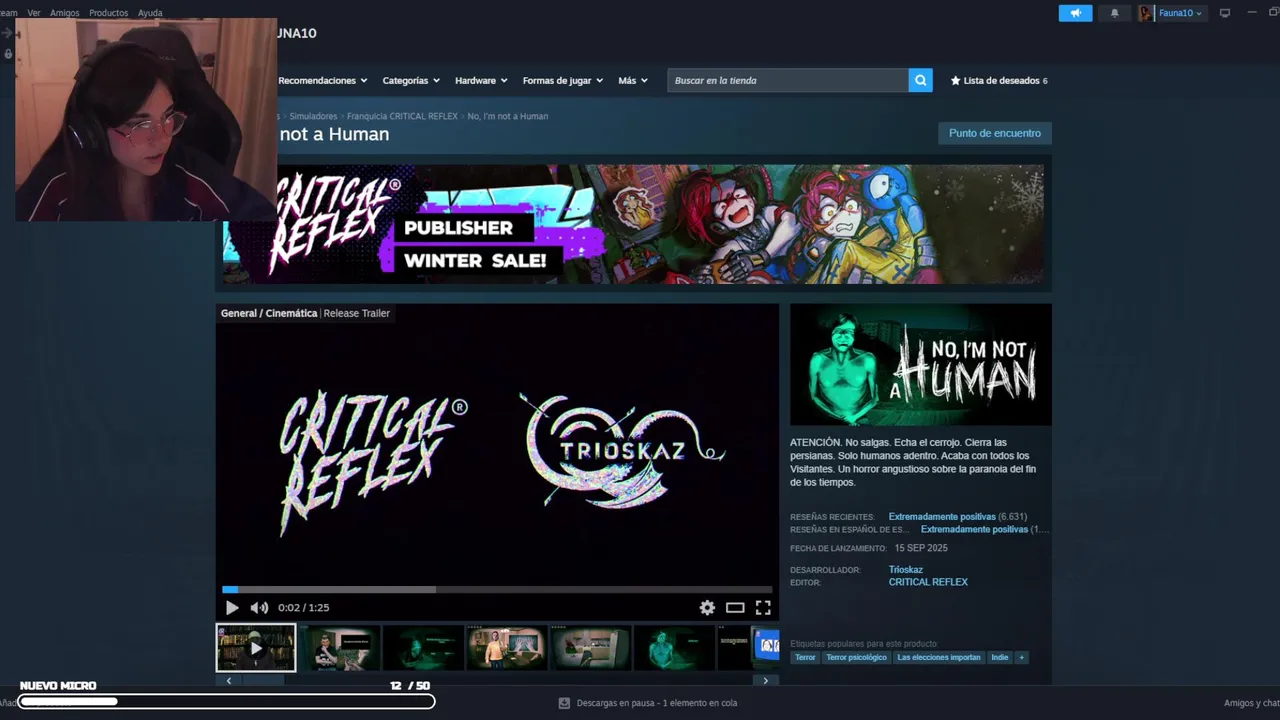
Task: Select the Terror psicológico tag
Action: 856,657
